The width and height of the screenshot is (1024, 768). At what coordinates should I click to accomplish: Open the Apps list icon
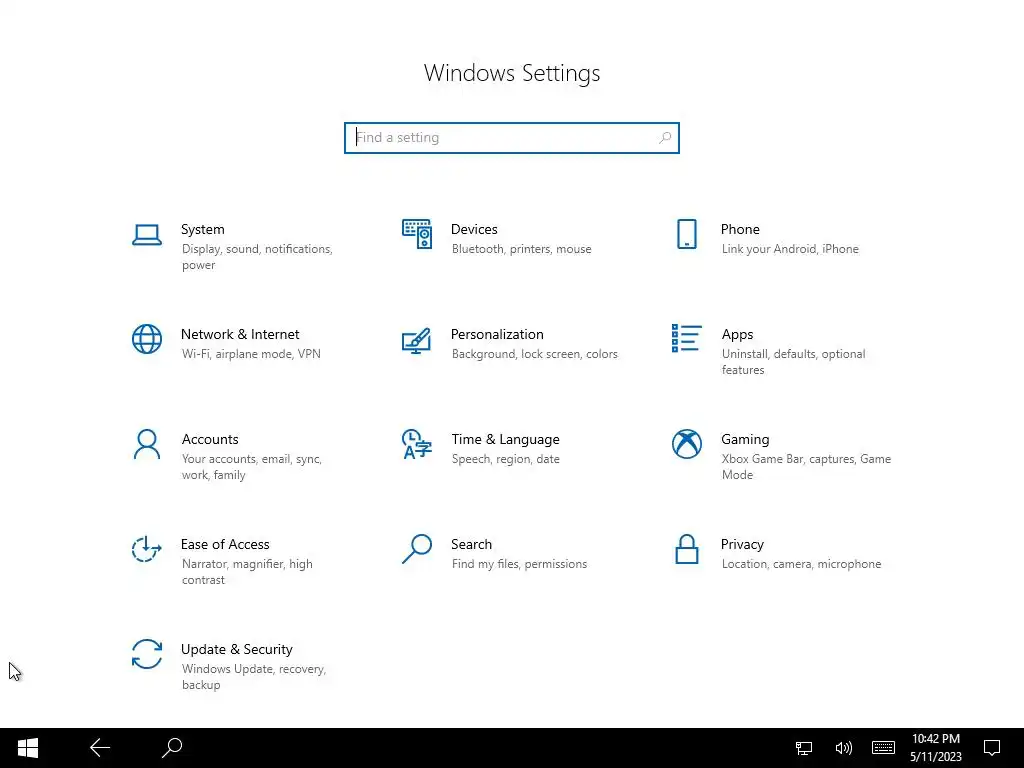pos(686,338)
